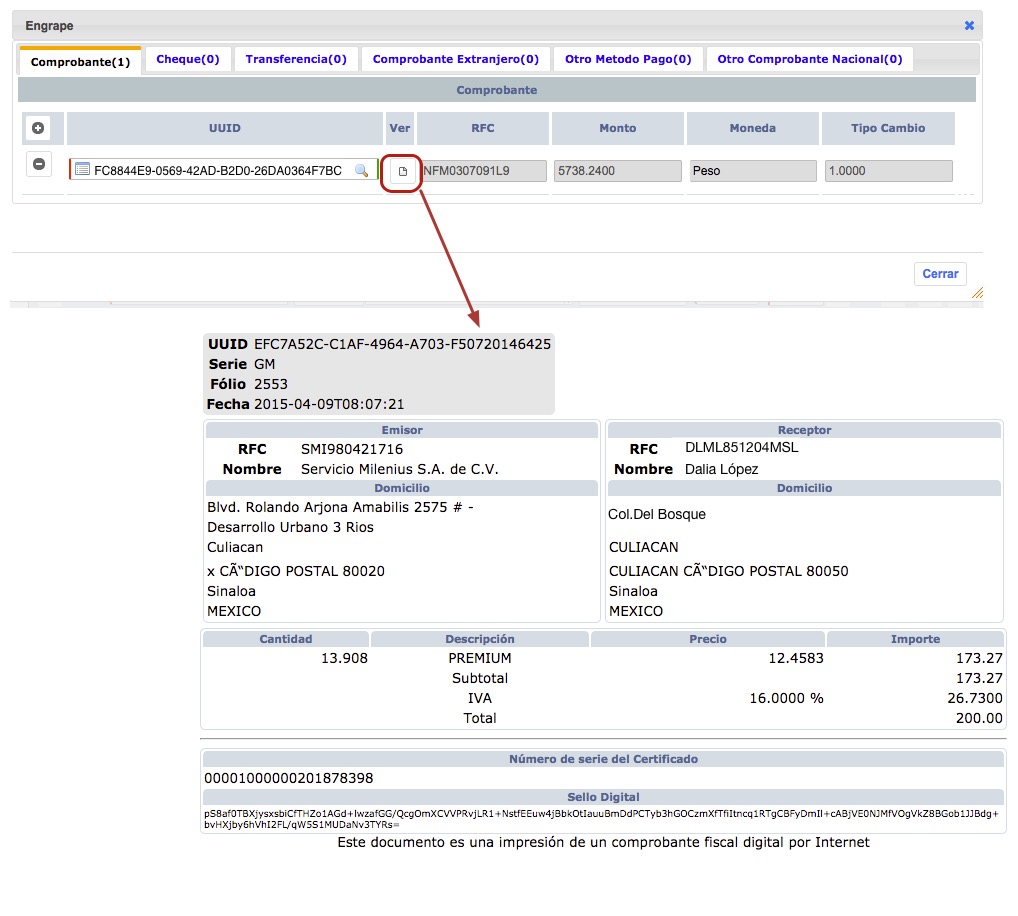Click the Precio value 12.4583
1018x916 pixels.
tap(796, 658)
